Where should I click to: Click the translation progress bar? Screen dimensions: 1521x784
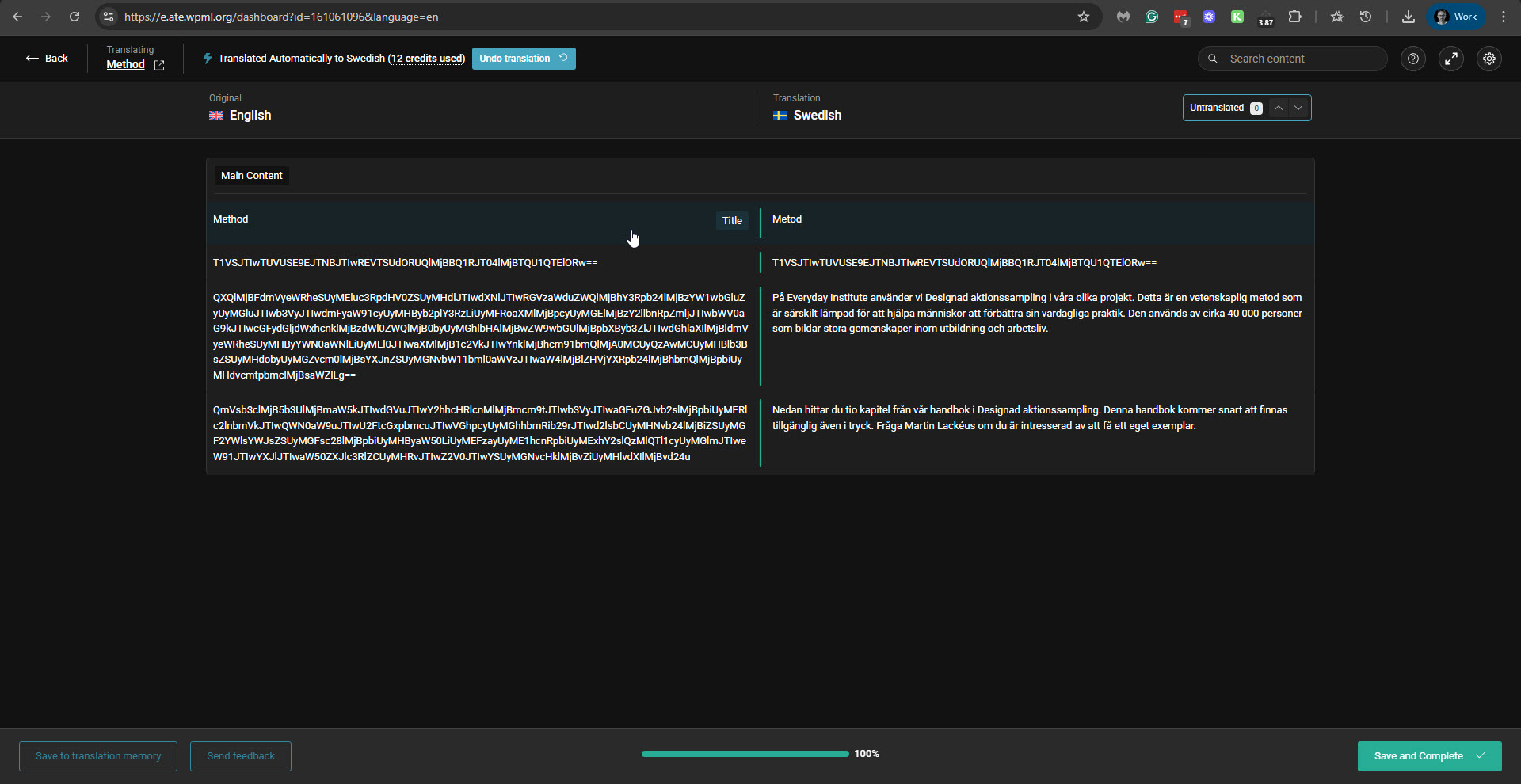[745, 754]
